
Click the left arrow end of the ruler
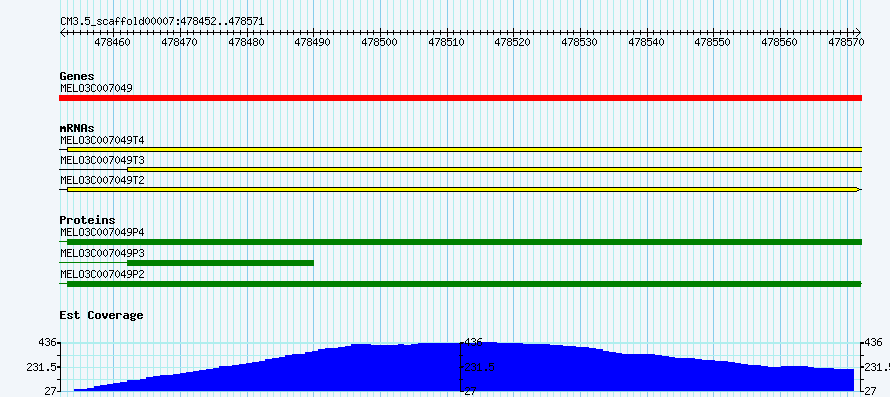point(62,32)
